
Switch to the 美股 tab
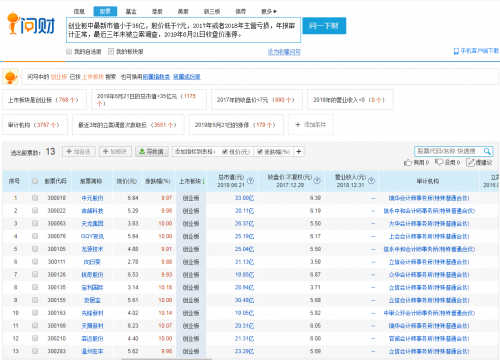click(x=183, y=11)
